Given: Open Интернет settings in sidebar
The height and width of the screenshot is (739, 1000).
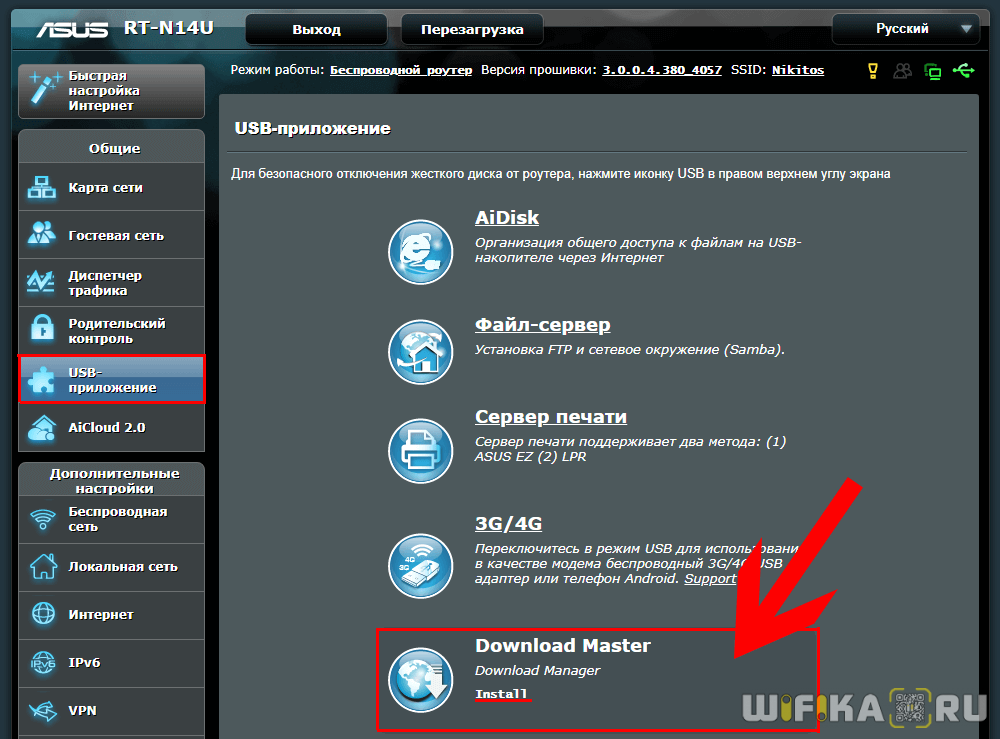Looking at the screenshot, I should 112,615.
